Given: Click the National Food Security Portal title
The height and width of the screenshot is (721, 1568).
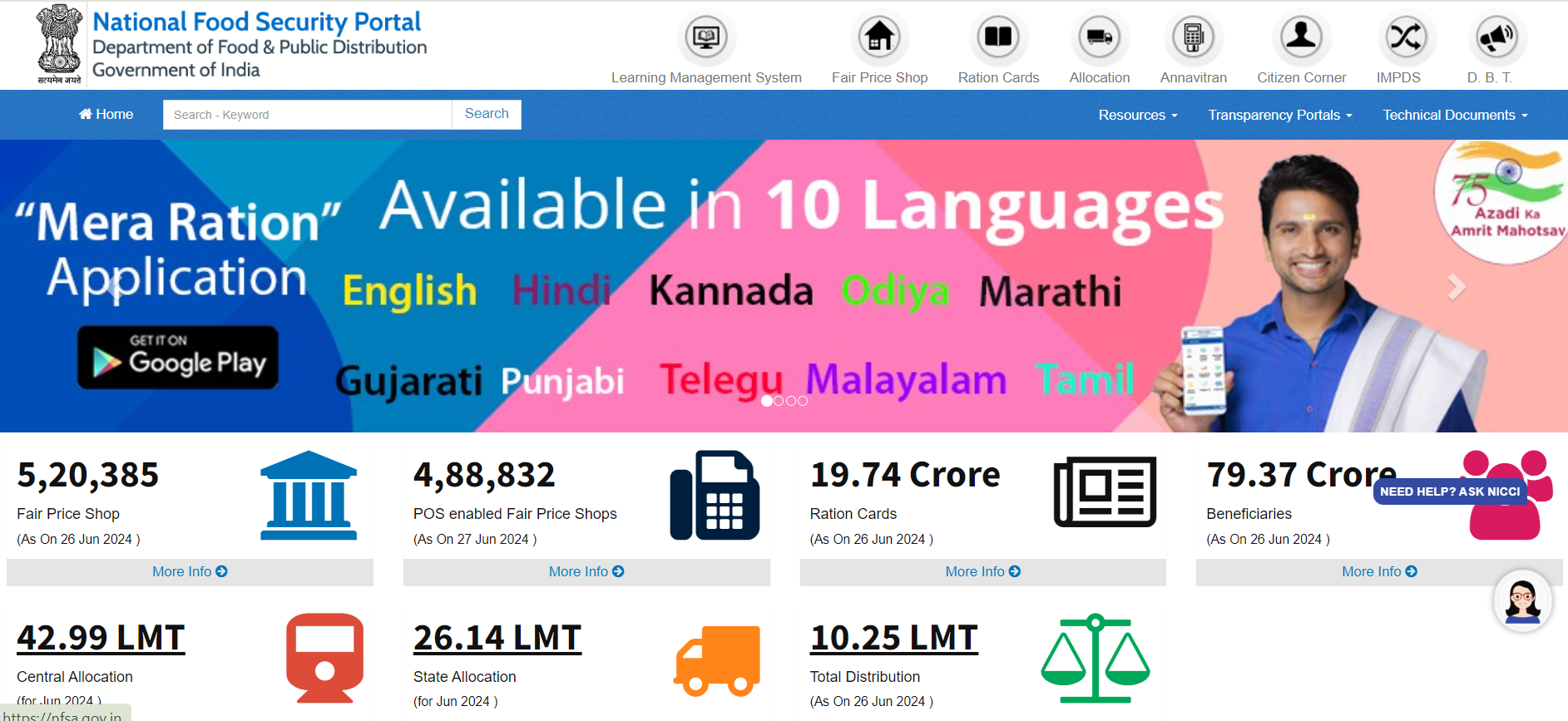Looking at the screenshot, I should (x=257, y=22).
